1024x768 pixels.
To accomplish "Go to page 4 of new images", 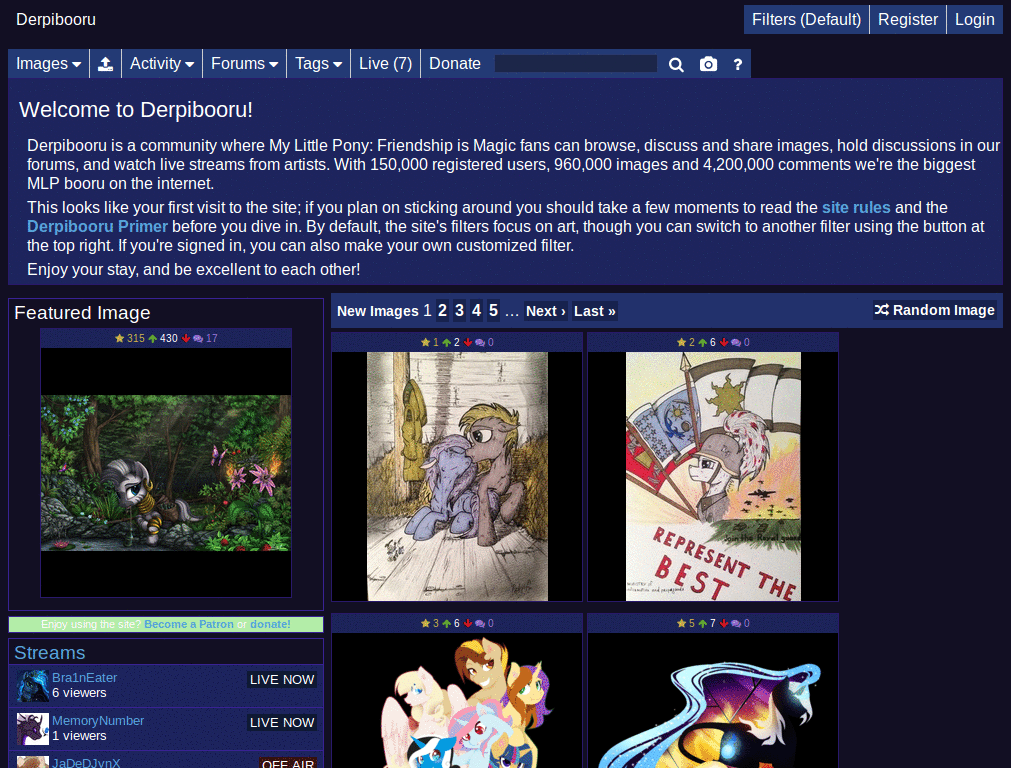I will click(x=476, y=310).
